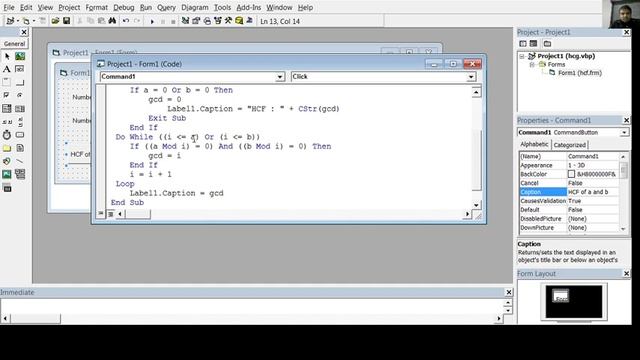This screenshot has width=640, height=360.
Task: Toggle Procedure View button in code window corner
Action: pyautogui.click(x=101, y=213)
